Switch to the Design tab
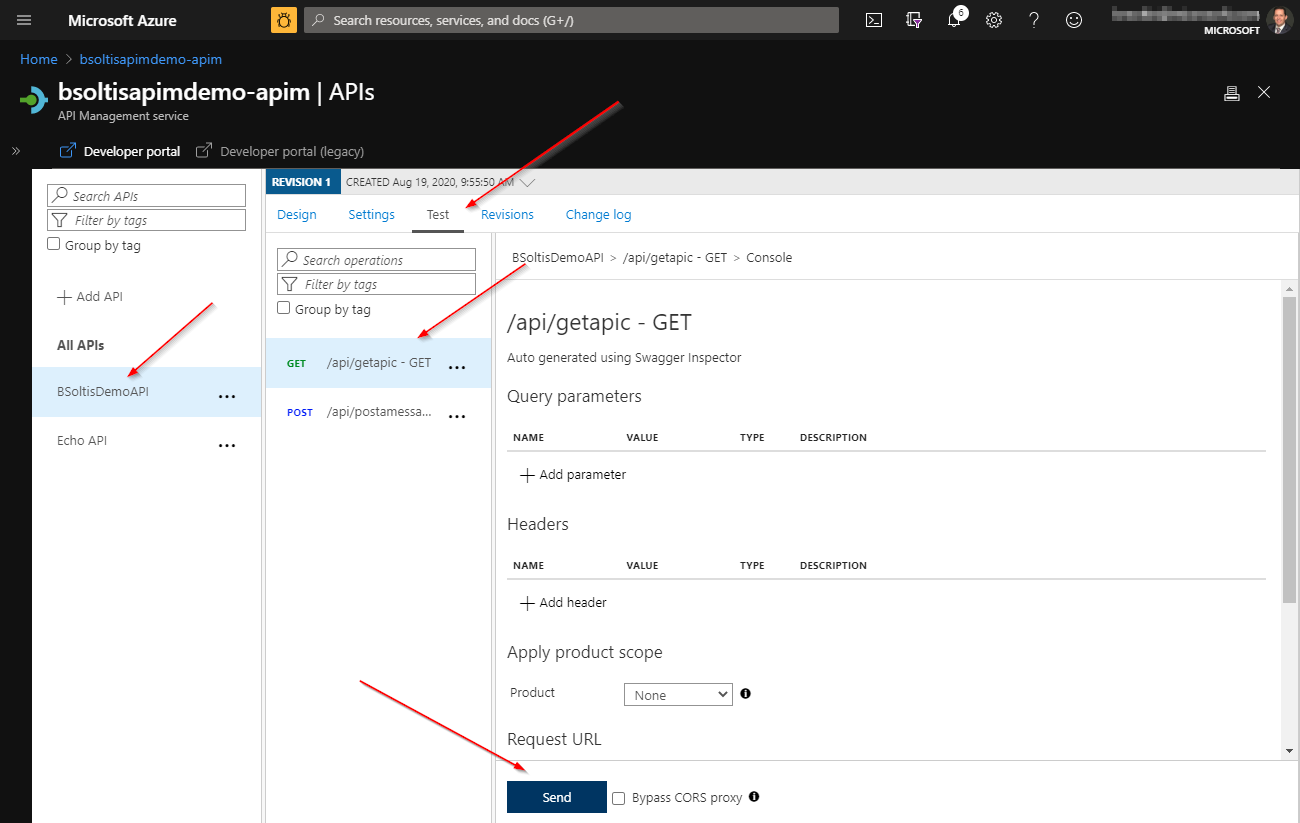The image size is (1300, 823). click(x=296, y=214)
